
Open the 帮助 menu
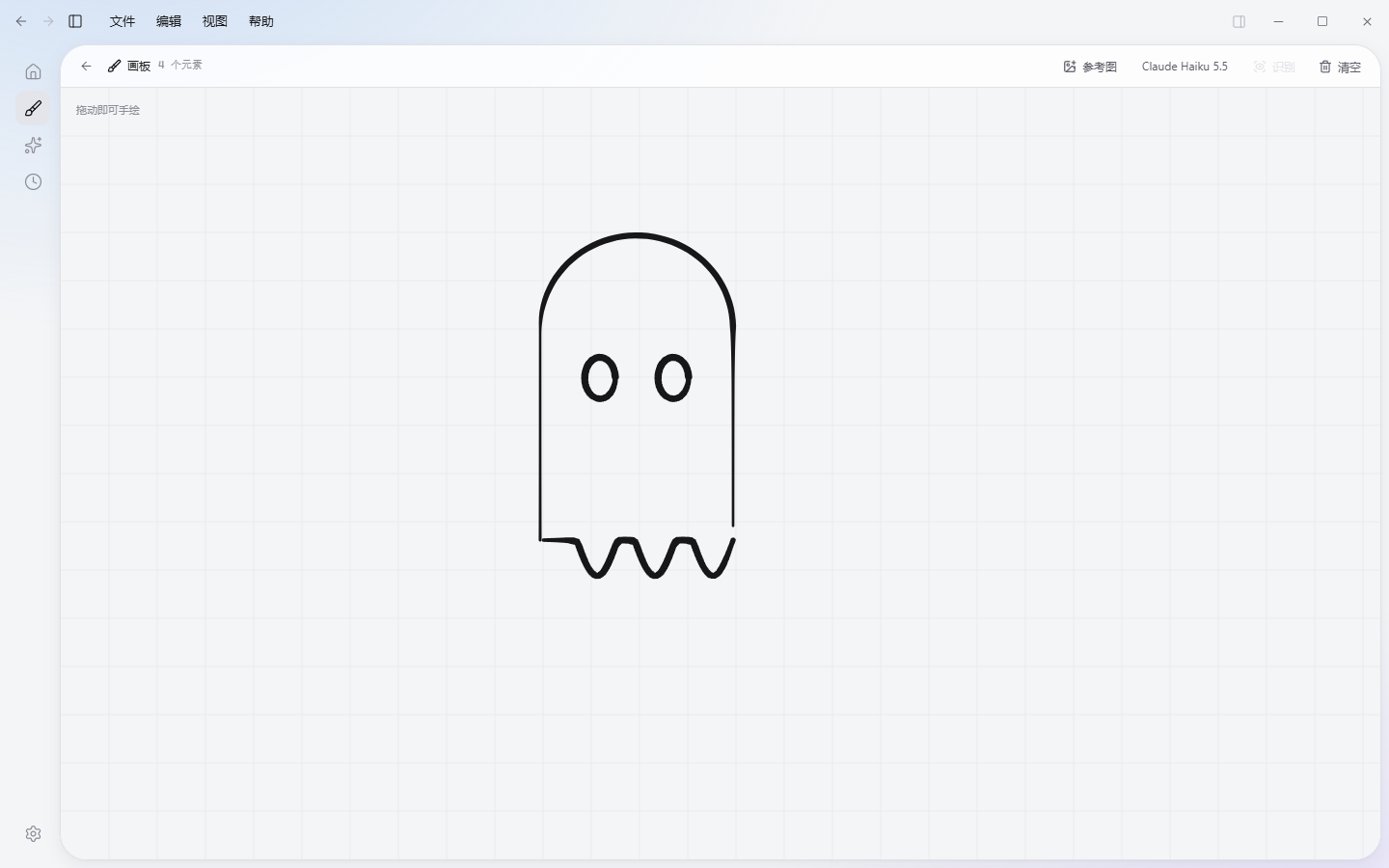[261, 21]
